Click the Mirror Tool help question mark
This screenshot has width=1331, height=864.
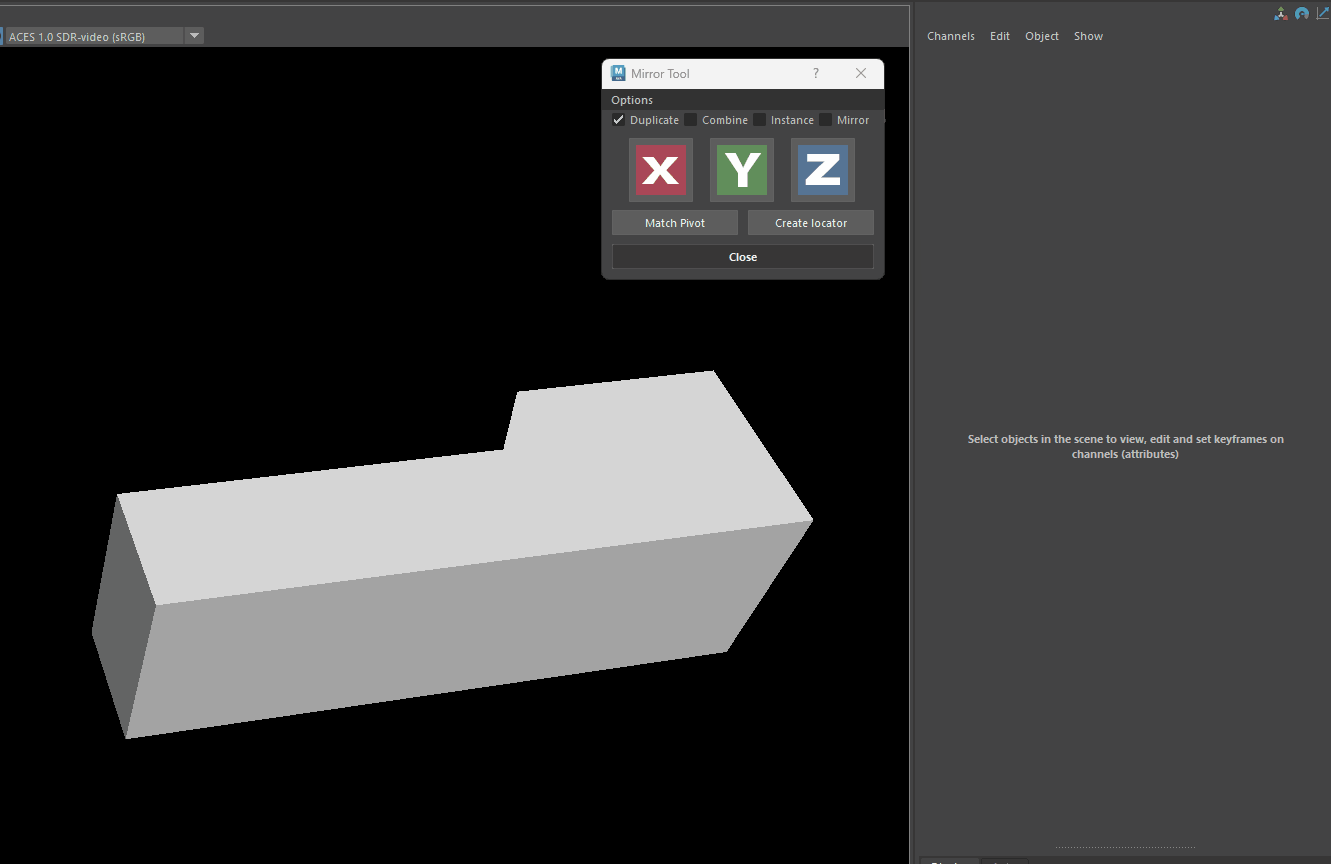pos(816,73)
